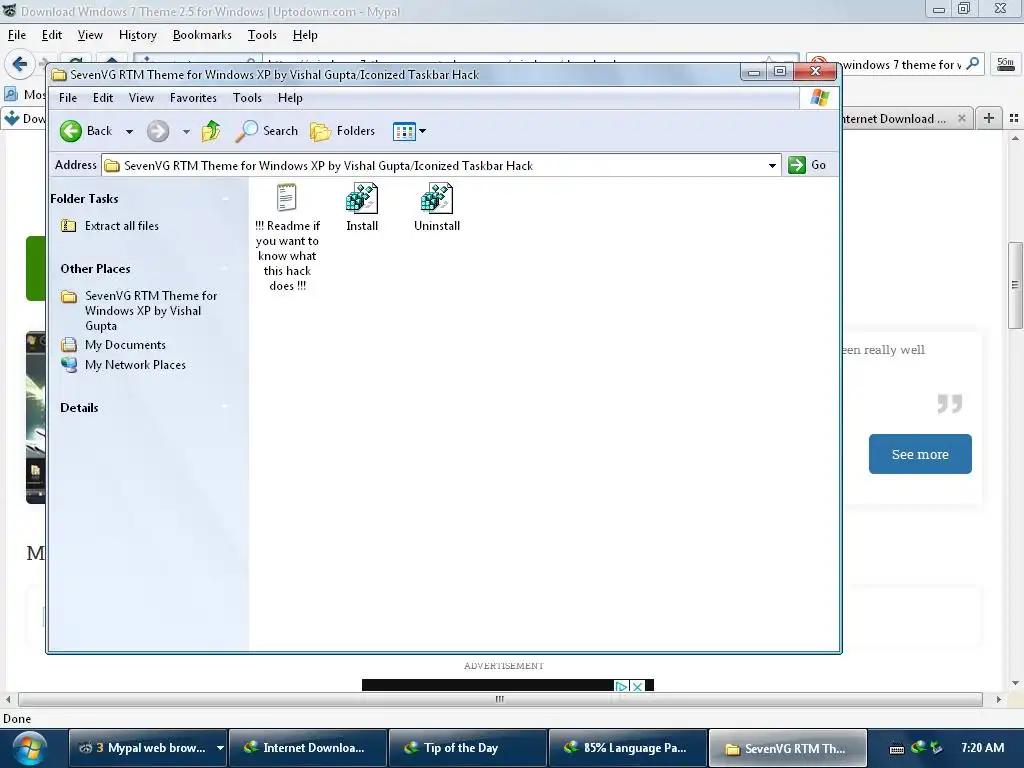Open Mypal browser Help menu
This screenshot has height=768, width=1024.
tap(305, 35)
